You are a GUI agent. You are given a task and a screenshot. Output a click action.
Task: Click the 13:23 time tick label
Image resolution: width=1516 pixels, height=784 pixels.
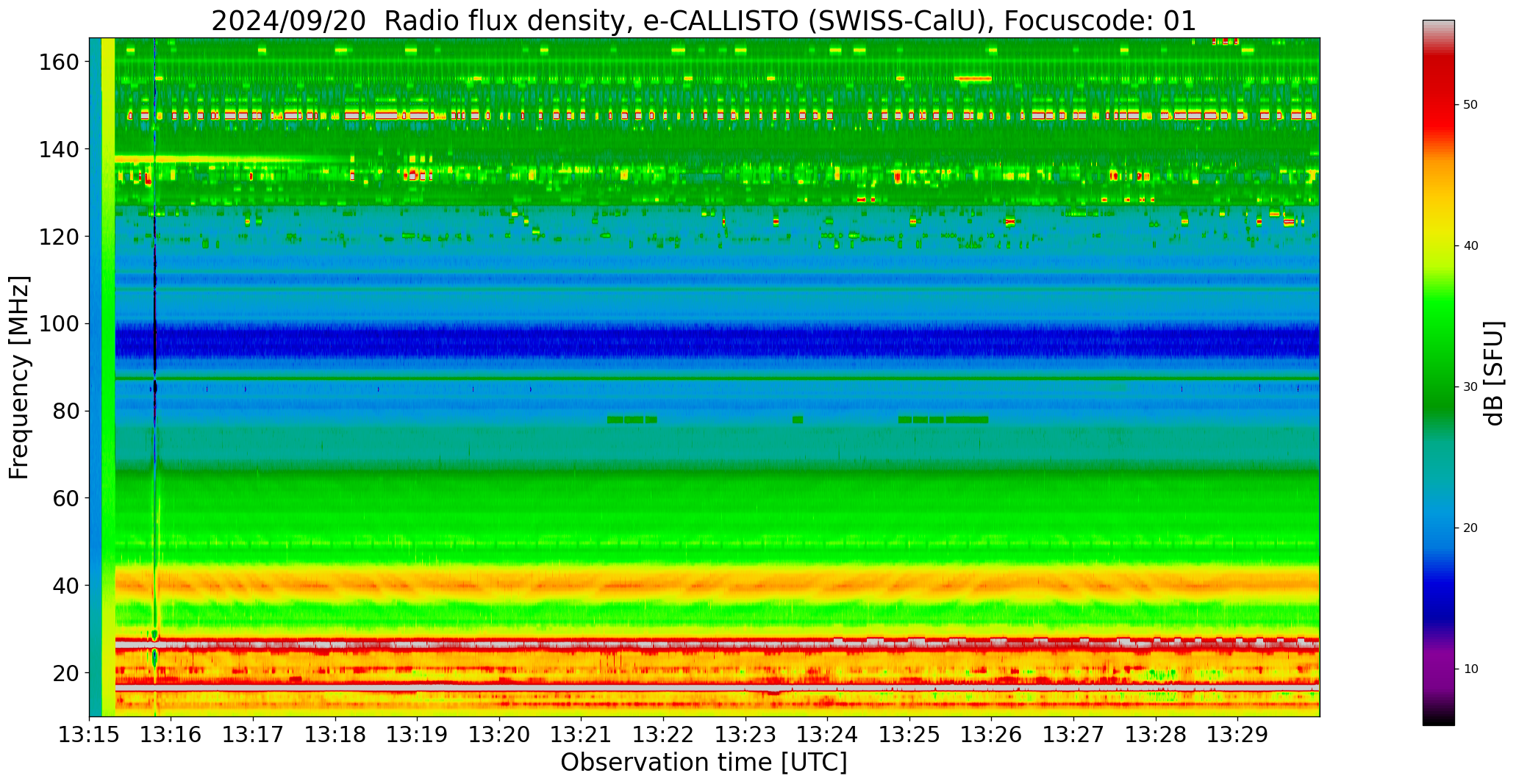(746, 734)
